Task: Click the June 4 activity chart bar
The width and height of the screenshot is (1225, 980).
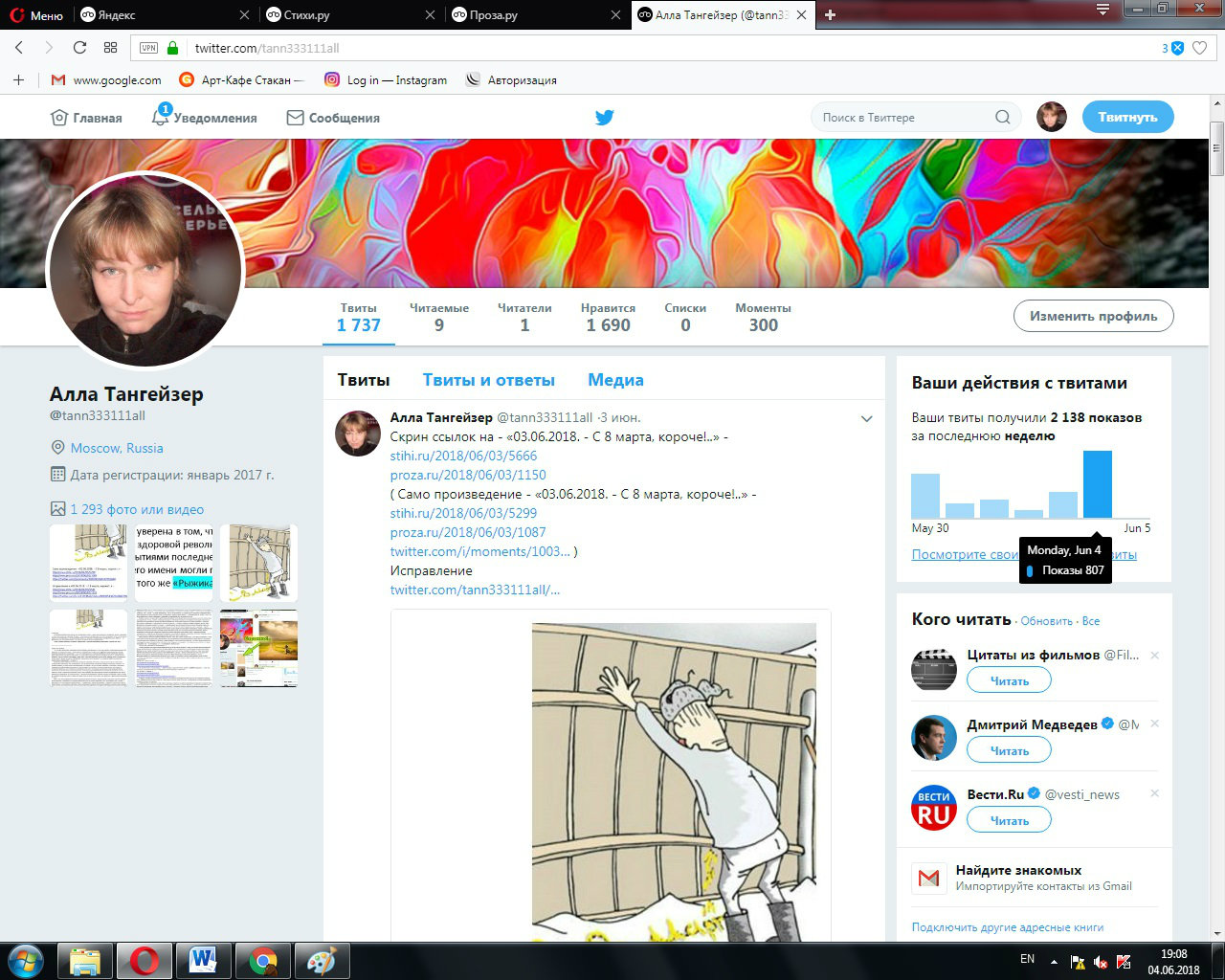Action: [x=1097, y=484]
